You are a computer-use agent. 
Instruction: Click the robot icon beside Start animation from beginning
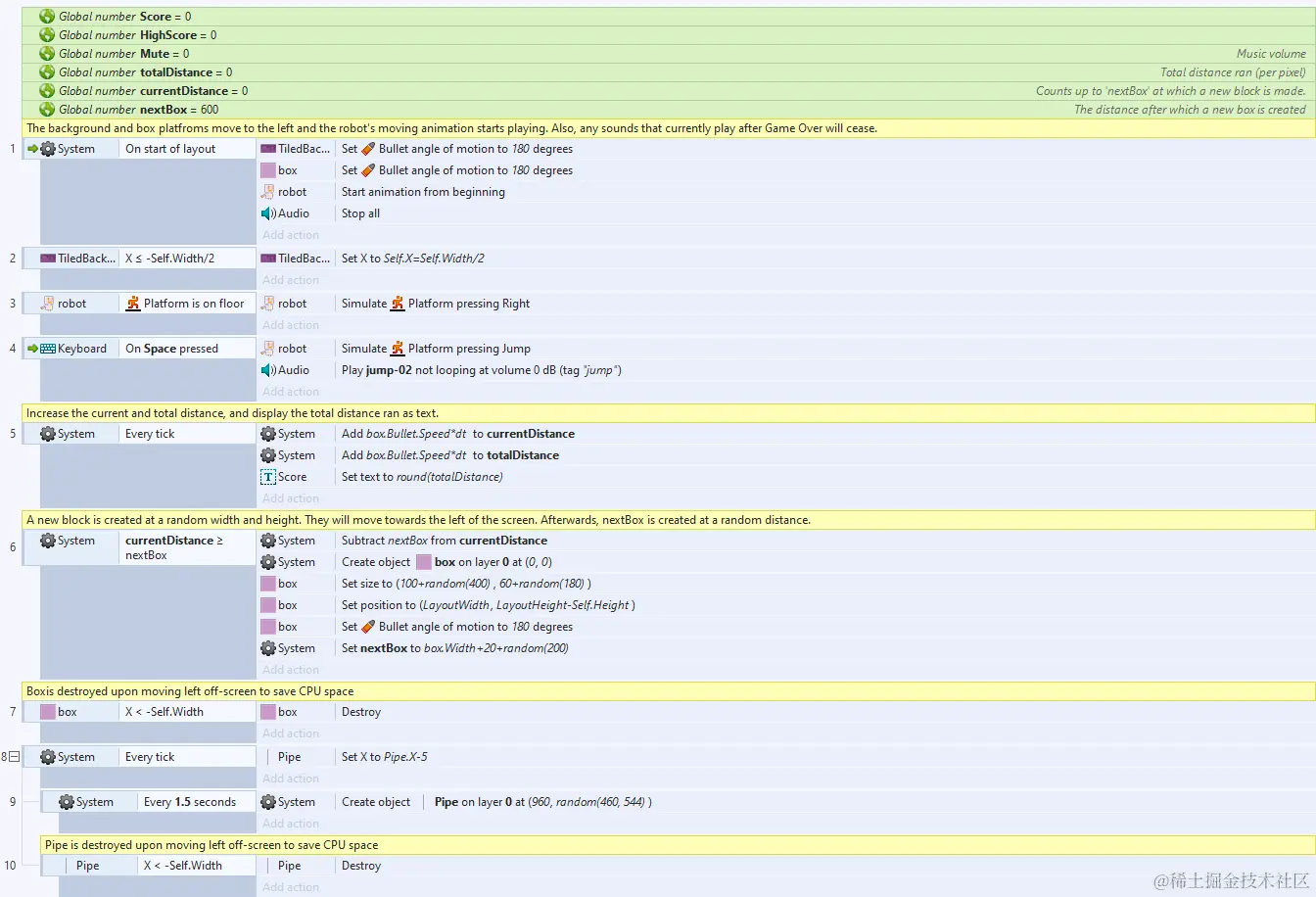pos(268,192)
